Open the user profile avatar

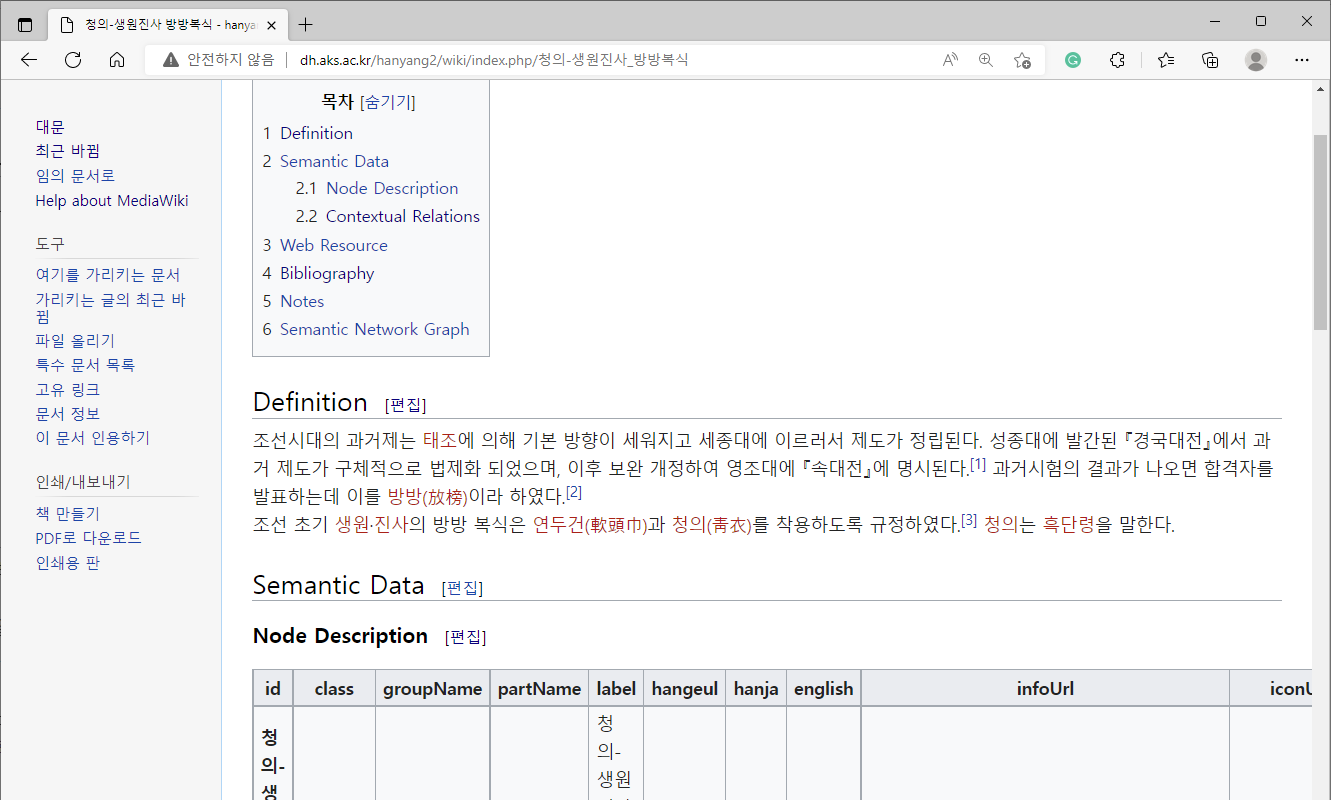pos(1256,60)
